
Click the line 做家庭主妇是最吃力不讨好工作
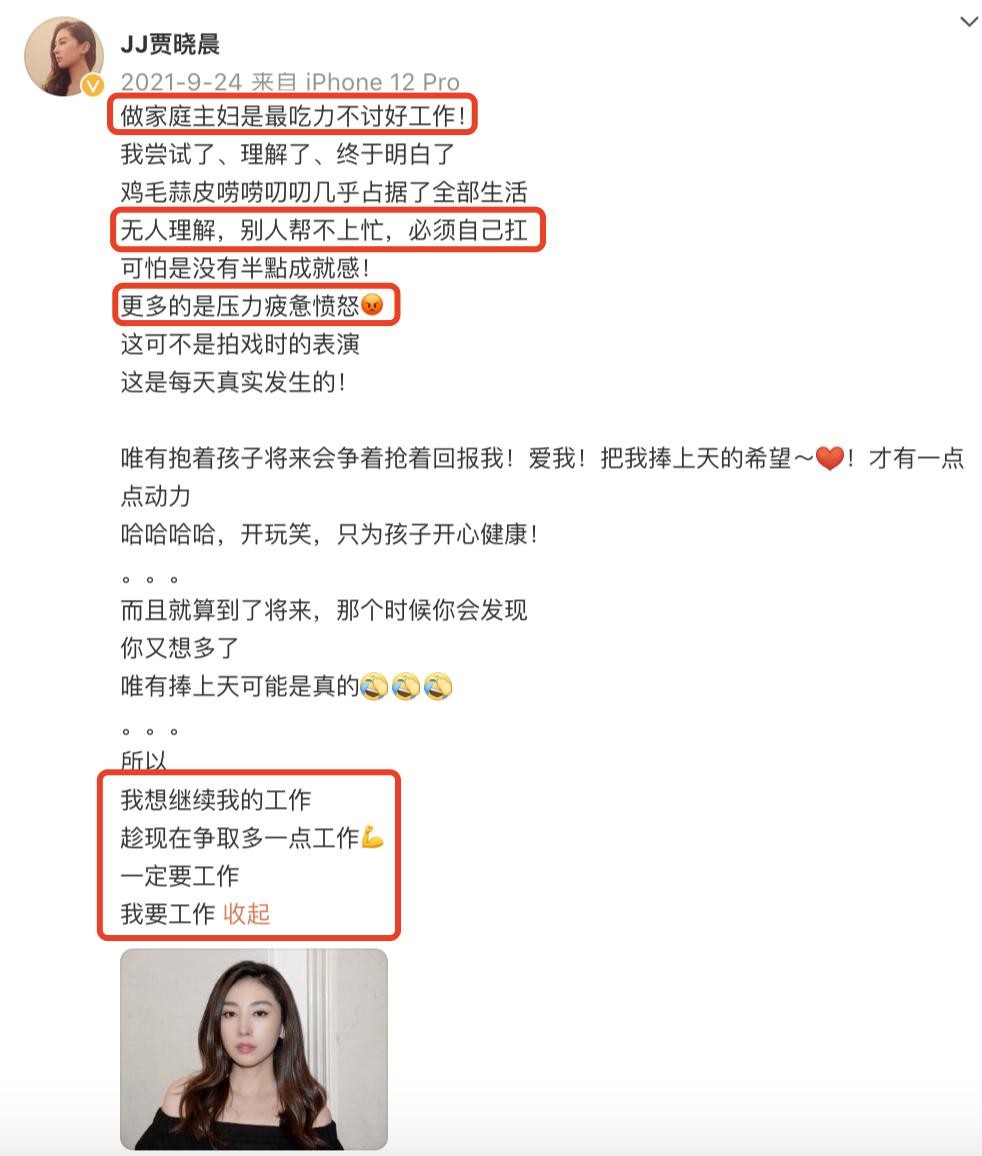coord(293,116)
